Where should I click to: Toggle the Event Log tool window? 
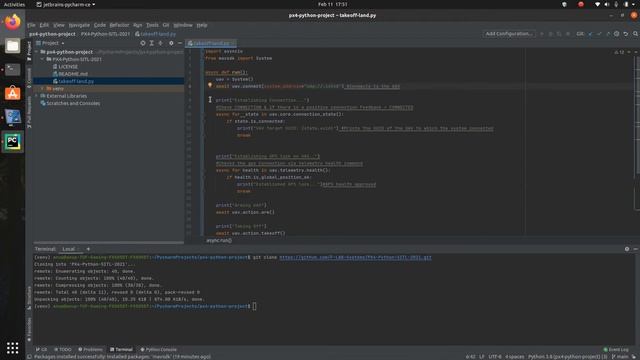(616, 349)
